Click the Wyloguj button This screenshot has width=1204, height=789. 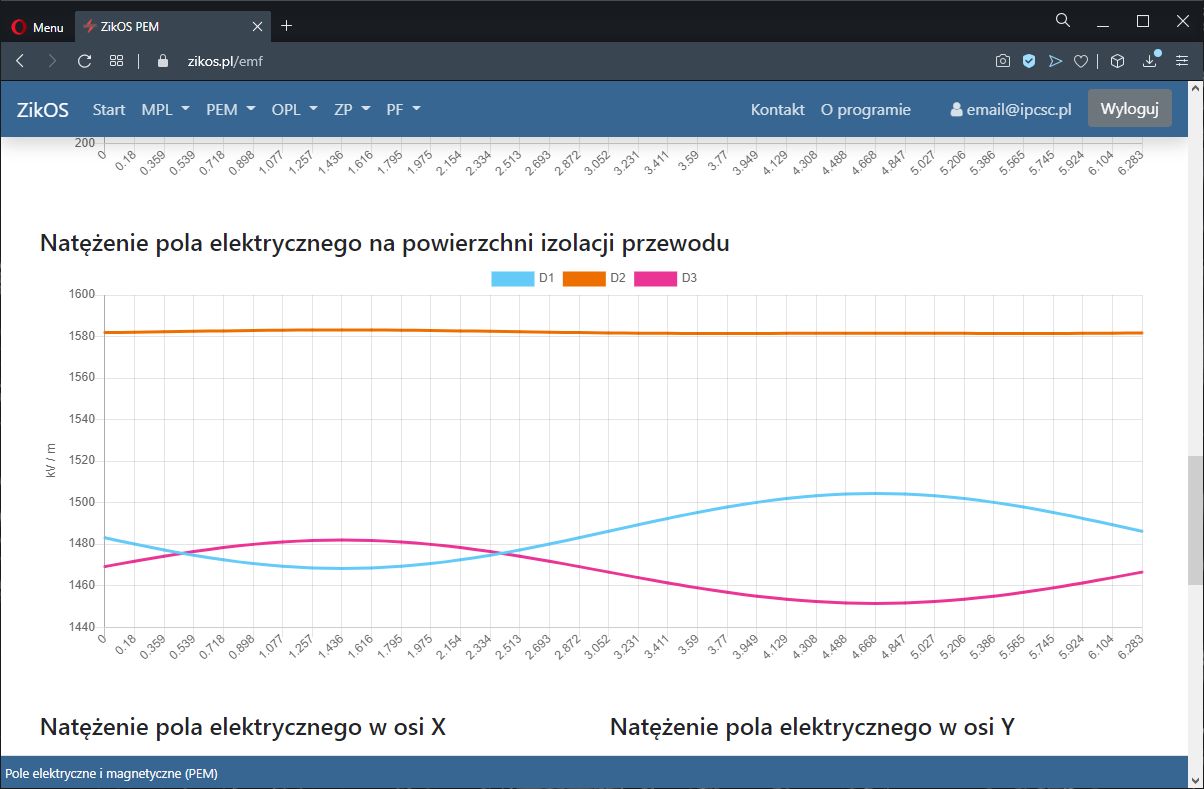(x=1129, y=109)
